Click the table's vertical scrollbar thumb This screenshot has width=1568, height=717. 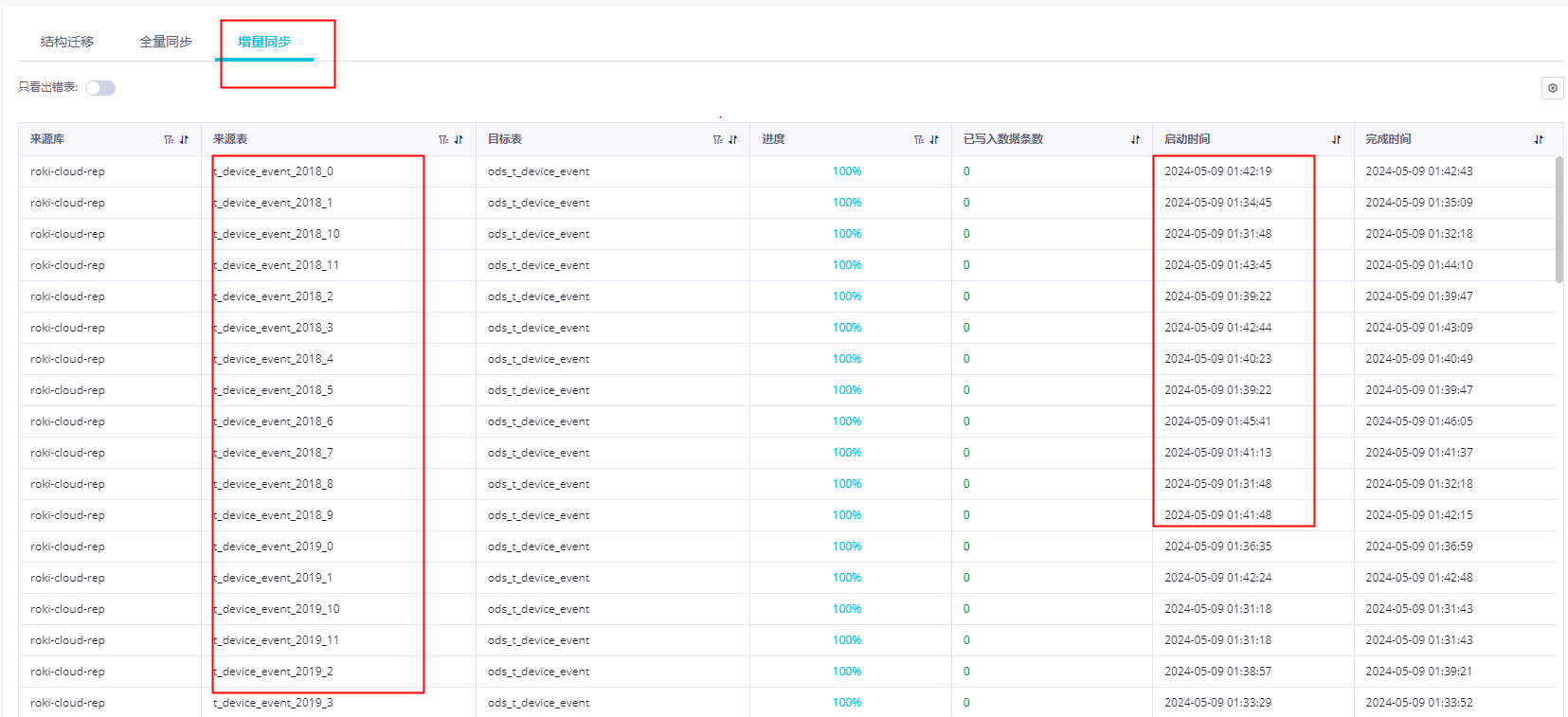pos(1559,220)
